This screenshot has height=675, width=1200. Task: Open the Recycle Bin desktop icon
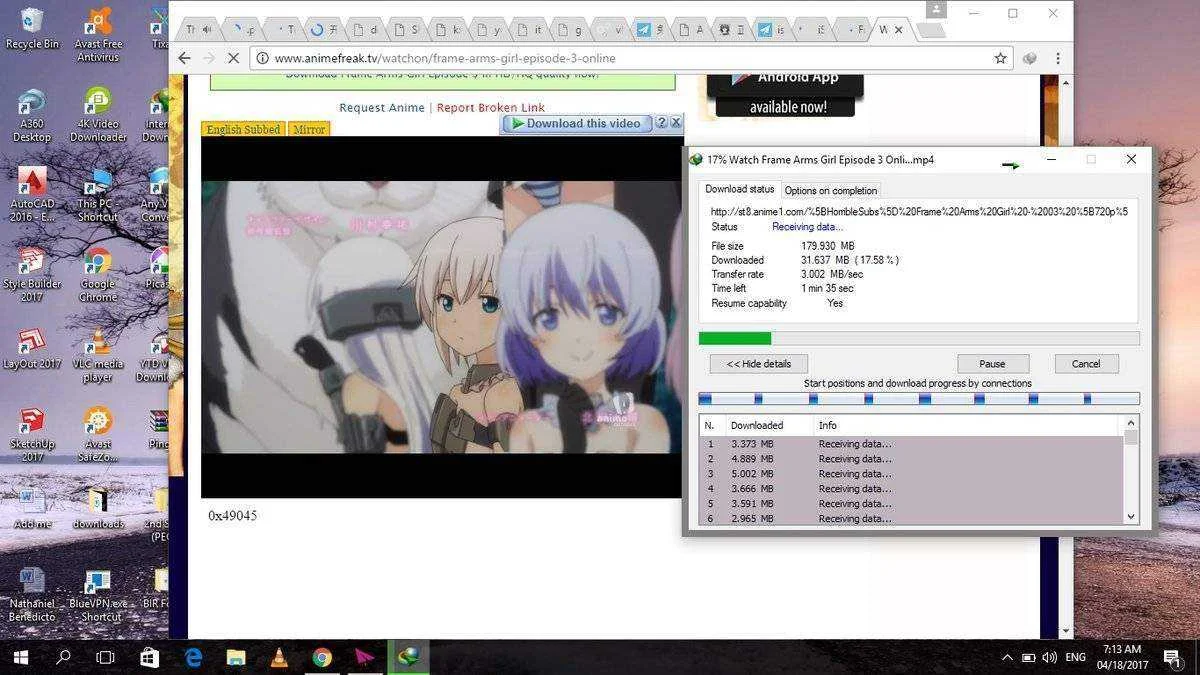[x=31, y=28]
